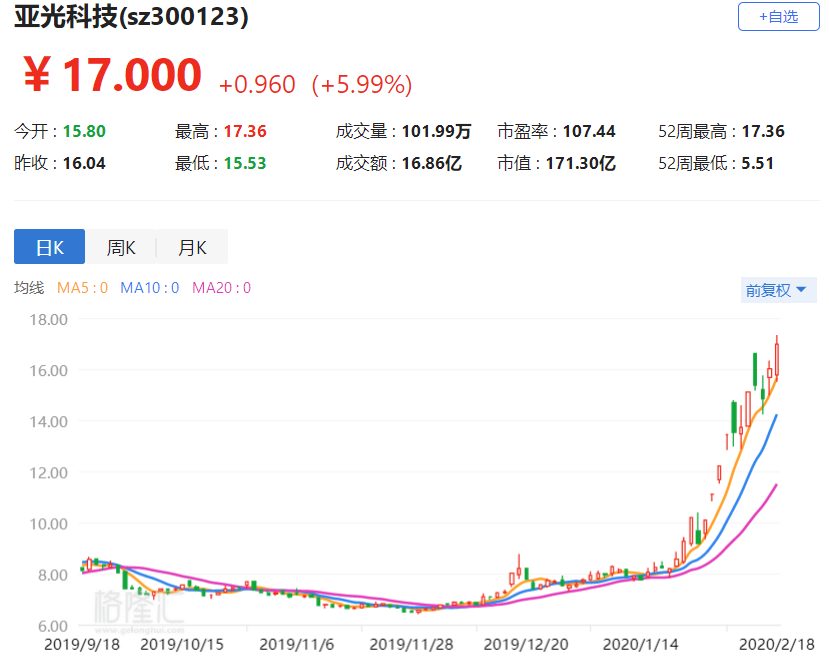The image size is (829, 659).
Task: Click the 2020/1/14 date axis label
Action: click(640, 644)
